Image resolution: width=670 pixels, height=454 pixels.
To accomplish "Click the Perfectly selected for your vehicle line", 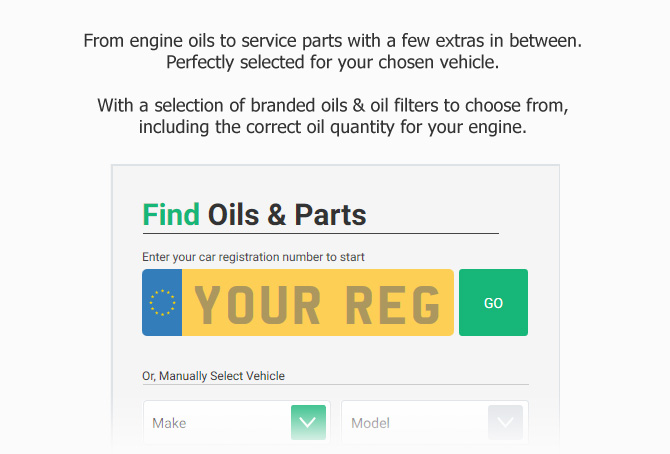I will [332, 62].
